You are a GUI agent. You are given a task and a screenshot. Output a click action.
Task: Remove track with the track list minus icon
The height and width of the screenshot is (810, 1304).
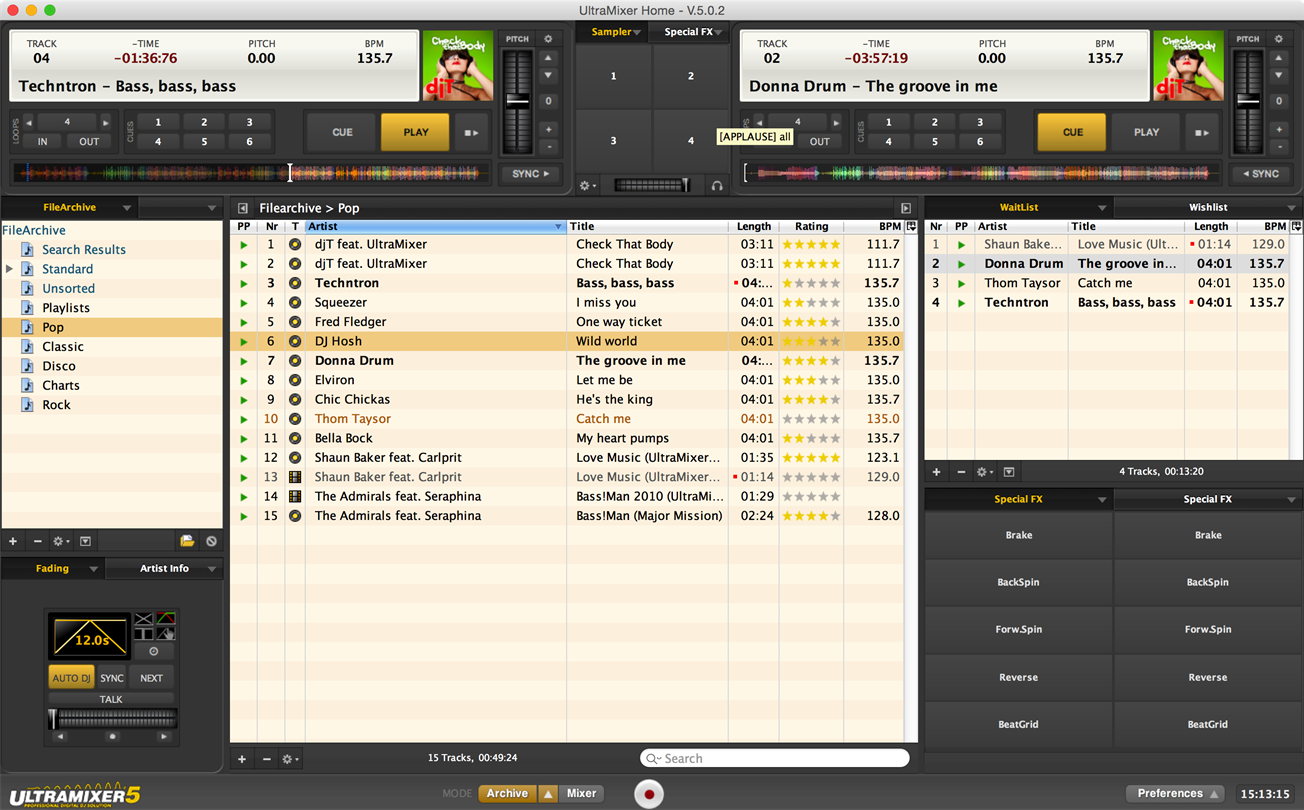[266, 759]
